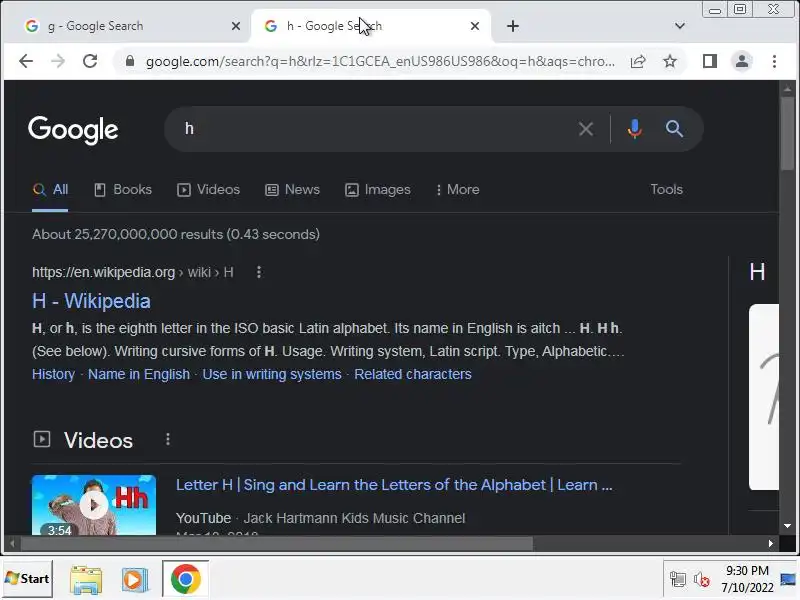Click the knowledge panel image card
The image size is (800, 600).
(x=764, y=397)
